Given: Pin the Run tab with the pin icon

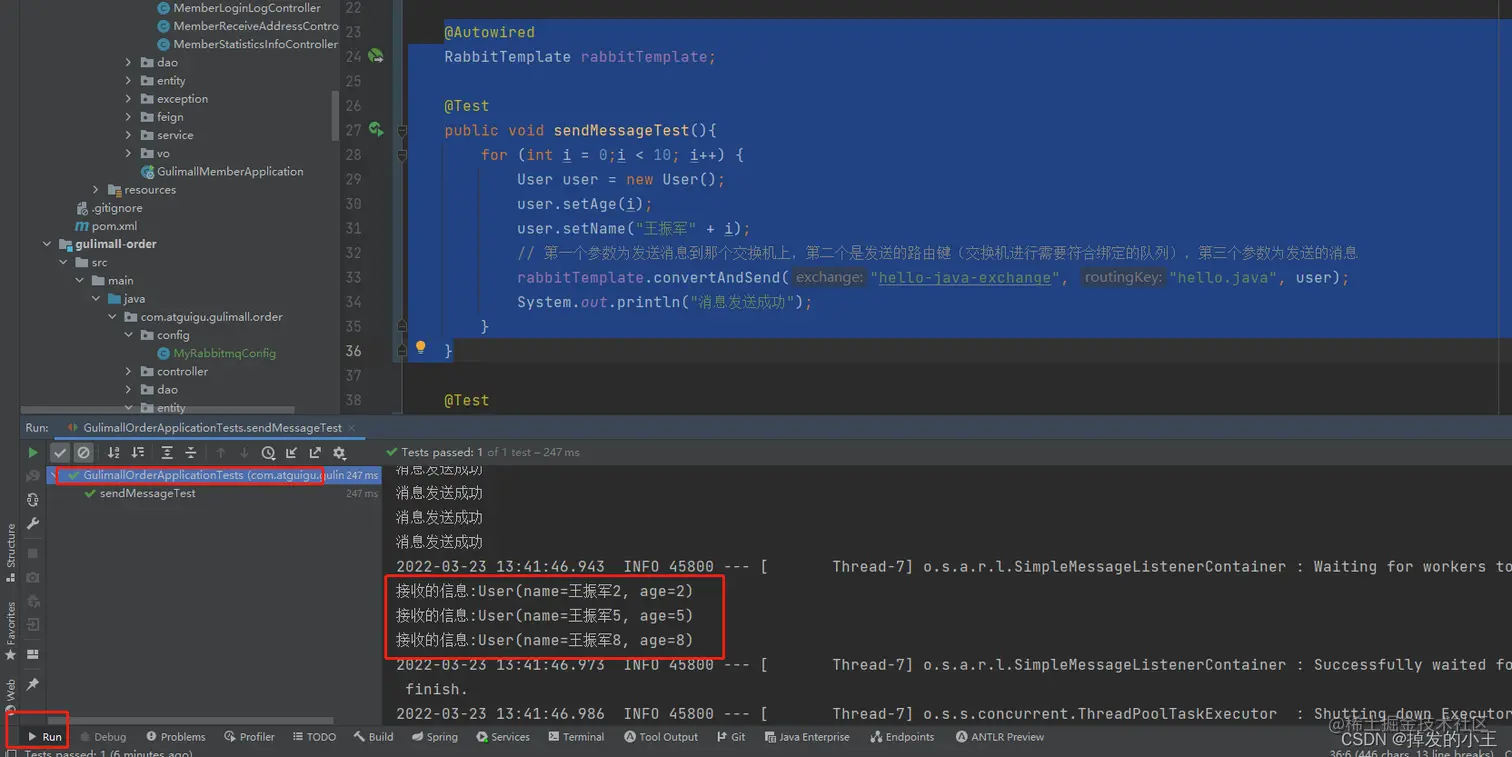Looking at the screenshot, I should click(x=33, y=684).
